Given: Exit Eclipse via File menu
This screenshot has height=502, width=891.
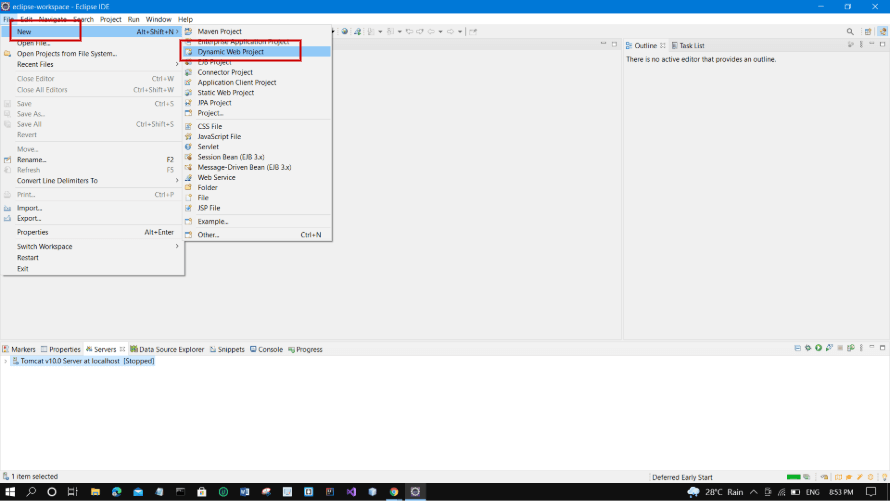Looking at the screenshot, I should click(x=93, y=268).
